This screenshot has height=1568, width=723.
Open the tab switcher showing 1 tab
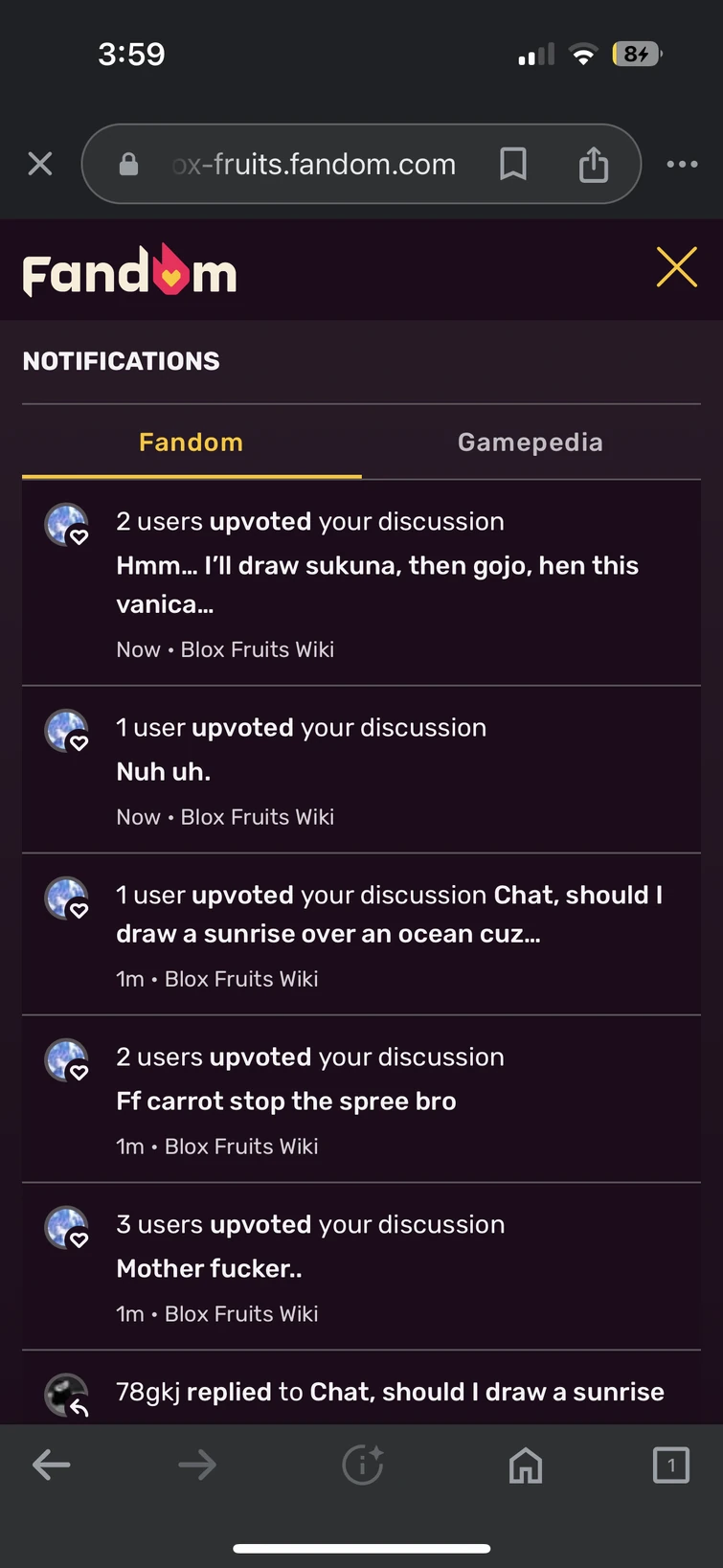pyautogui.click(x=670, y=1465)
